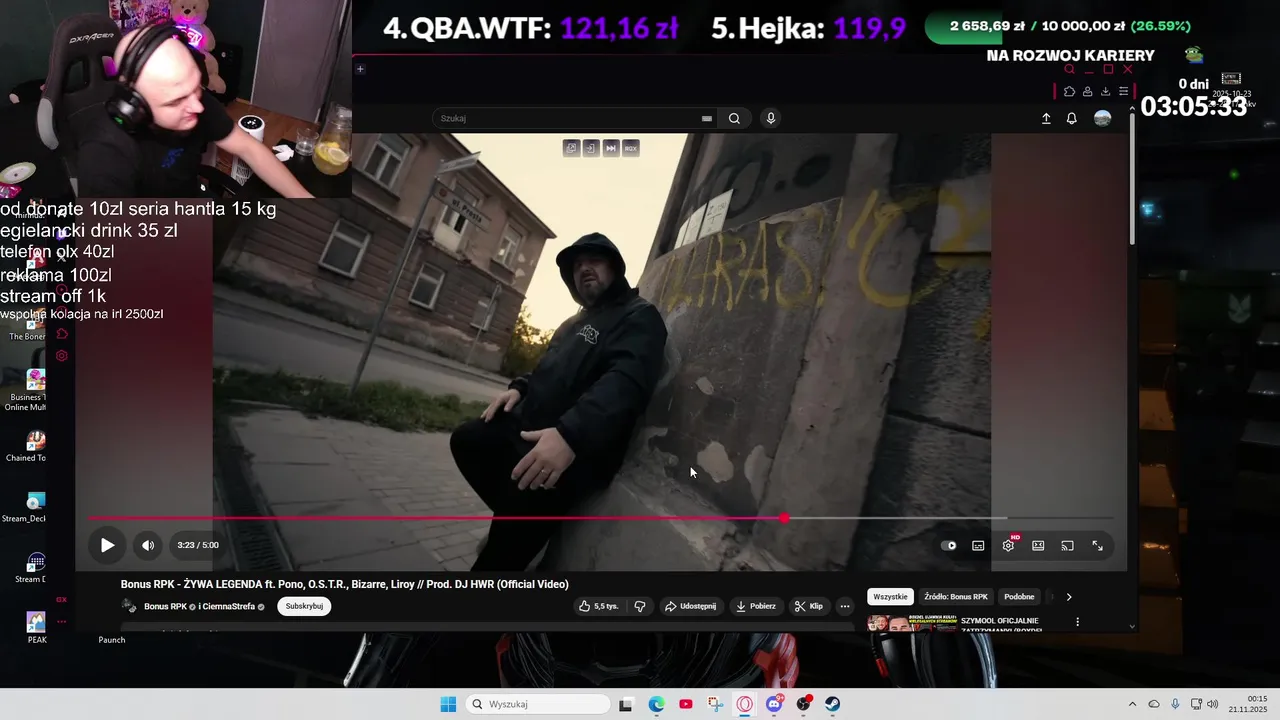Image resolution: width=1280 pixels, height=720 pixels.
Task: Click the Pobierz download button
Action: click(x=756, y=606)
